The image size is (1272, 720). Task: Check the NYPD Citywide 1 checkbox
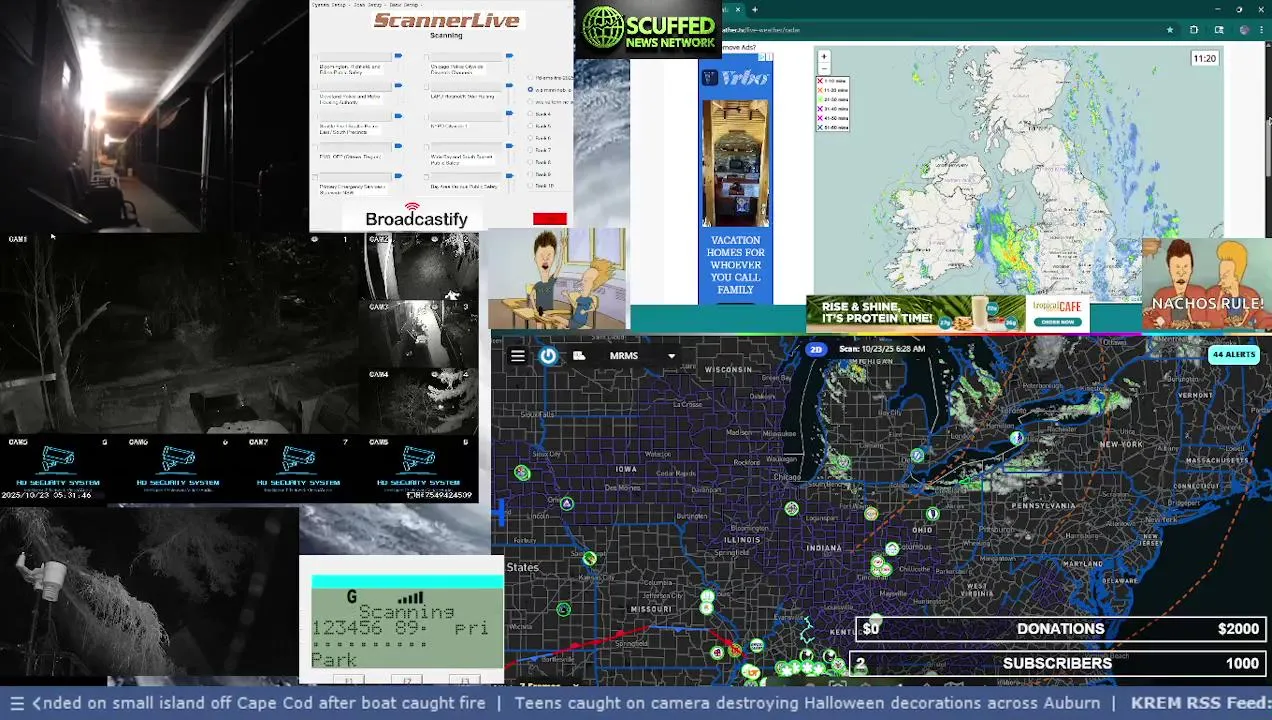tap(427, 117)
